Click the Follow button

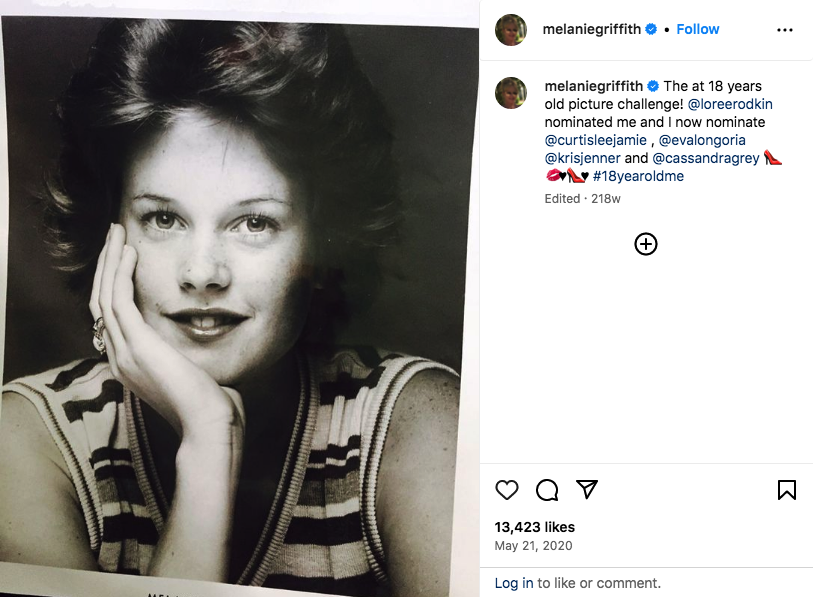(697, 29)
